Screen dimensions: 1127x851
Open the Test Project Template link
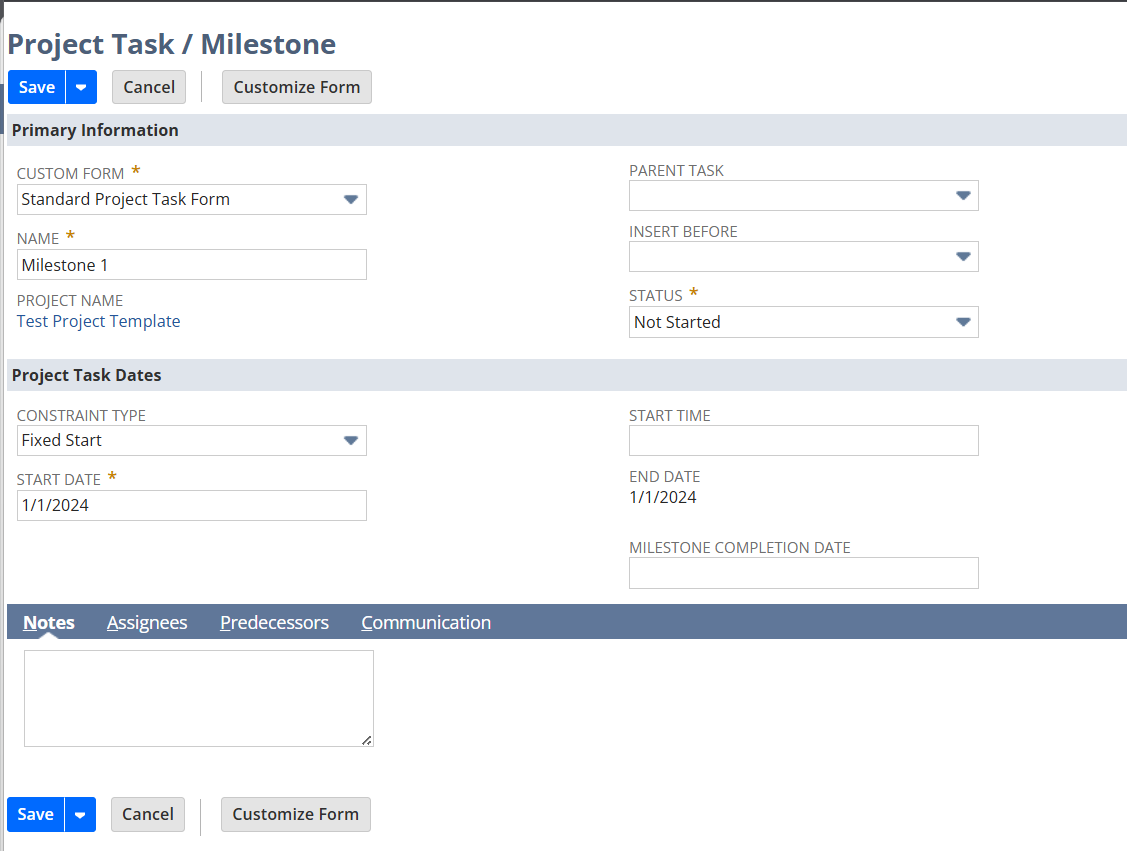click(x=99, y=321)
